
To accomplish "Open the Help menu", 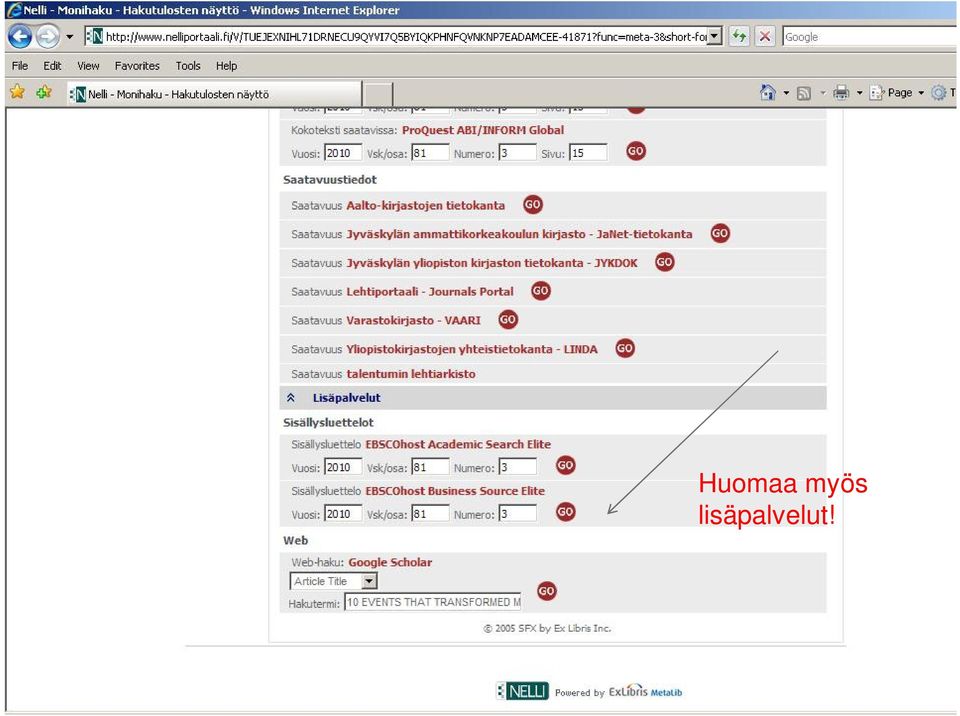I will 227,66.
